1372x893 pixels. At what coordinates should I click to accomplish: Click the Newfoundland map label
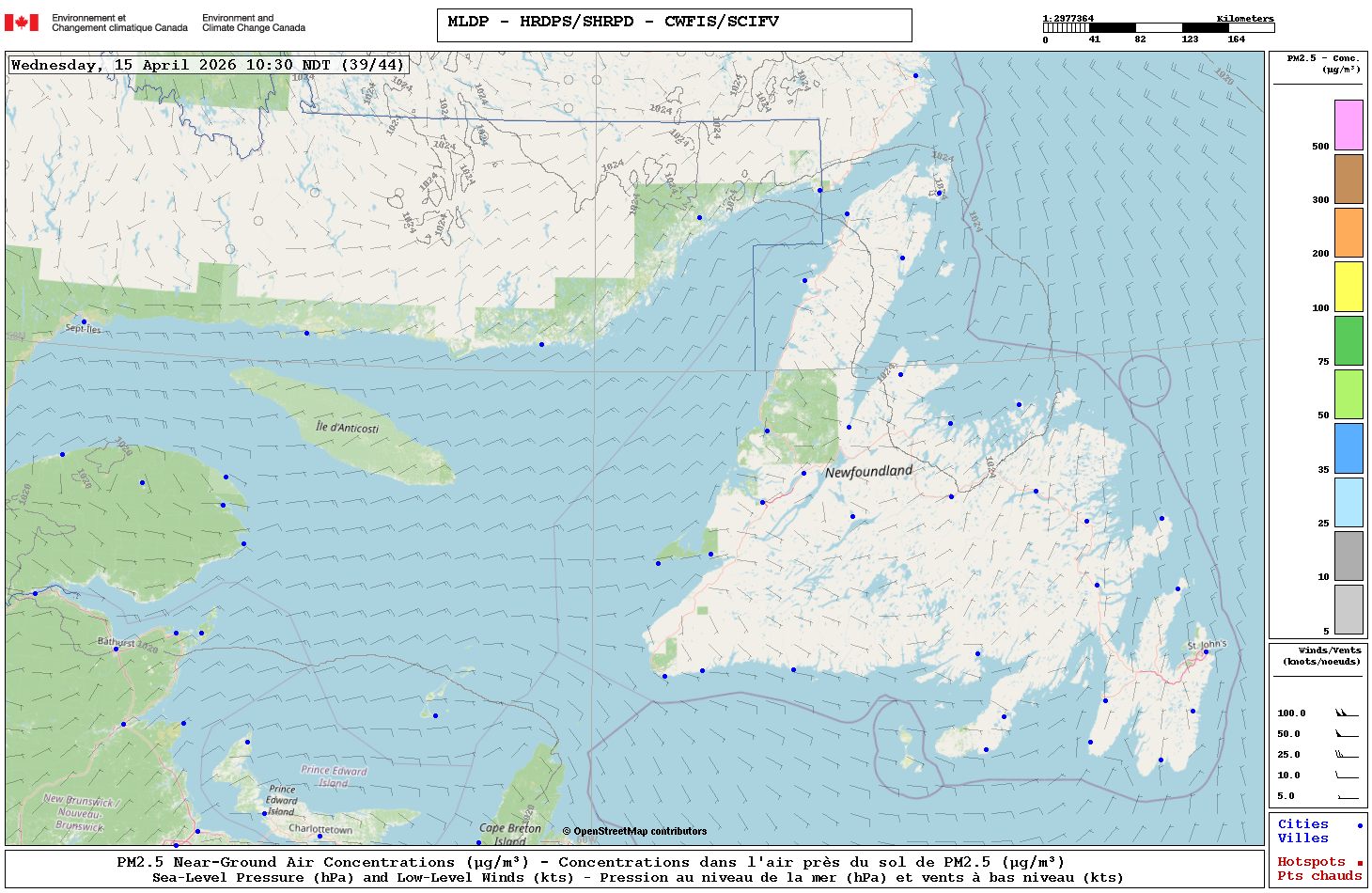tap(868, 471)
